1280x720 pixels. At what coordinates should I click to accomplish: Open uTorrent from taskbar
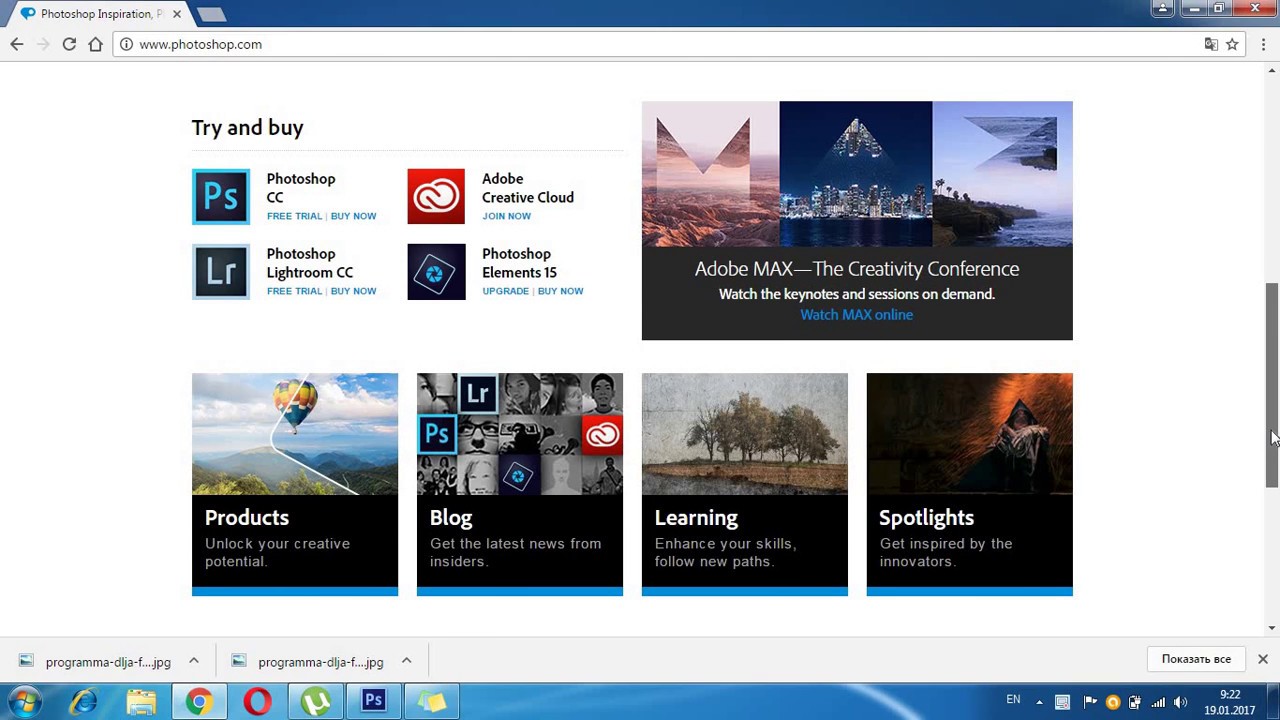coord(315,702)
